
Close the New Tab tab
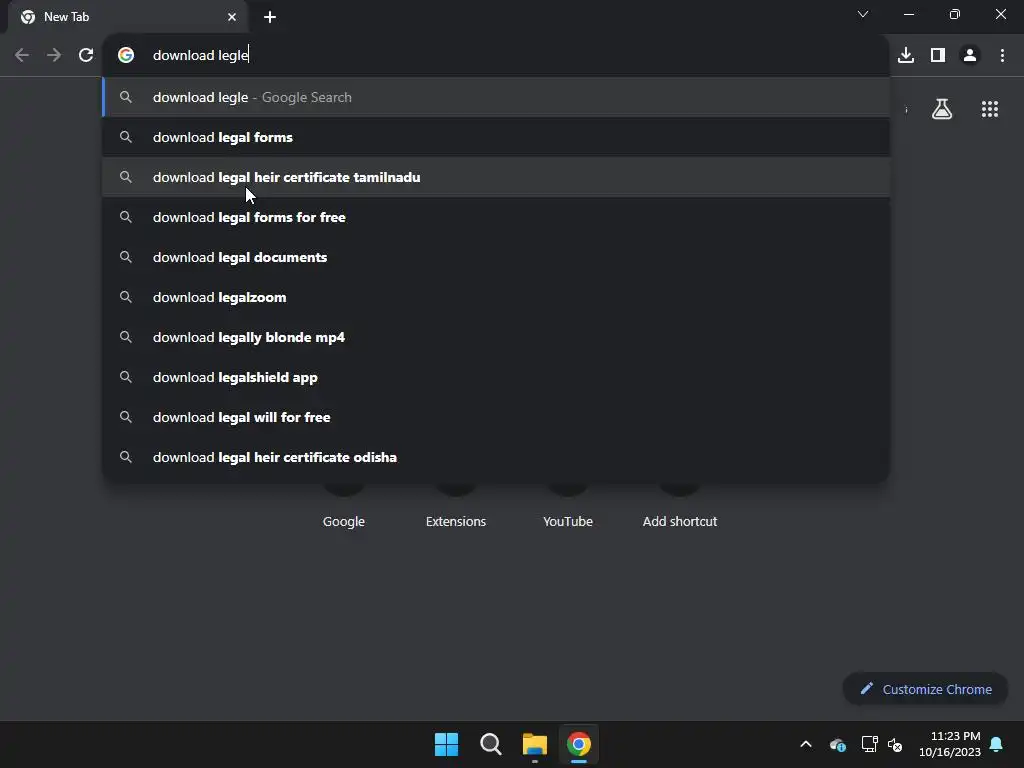[232, 17]
